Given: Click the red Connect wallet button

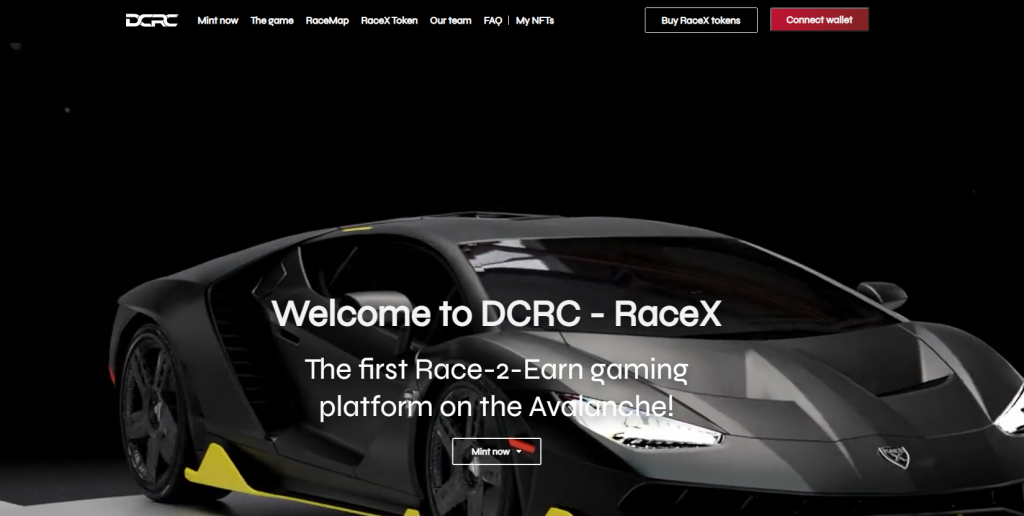Looking at the screenshot, I should coord(819,20).
